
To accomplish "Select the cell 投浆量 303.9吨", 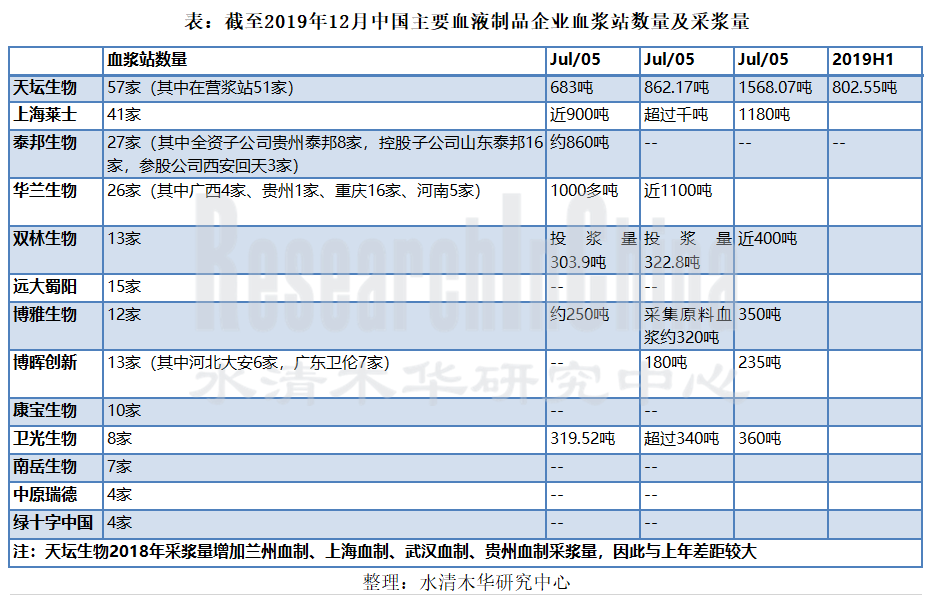I will (593, 251).
